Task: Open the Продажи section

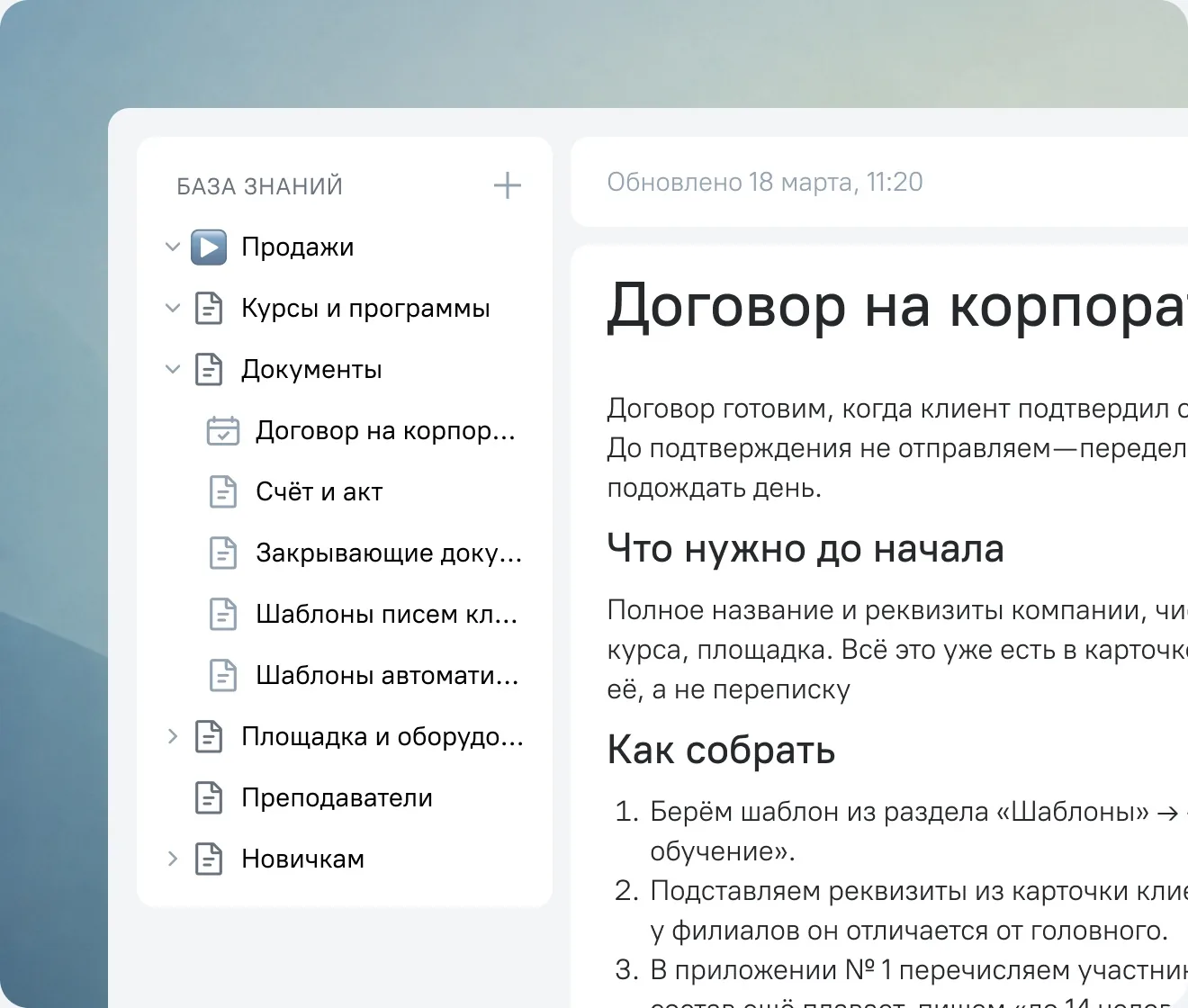Action: click(298, 247)
